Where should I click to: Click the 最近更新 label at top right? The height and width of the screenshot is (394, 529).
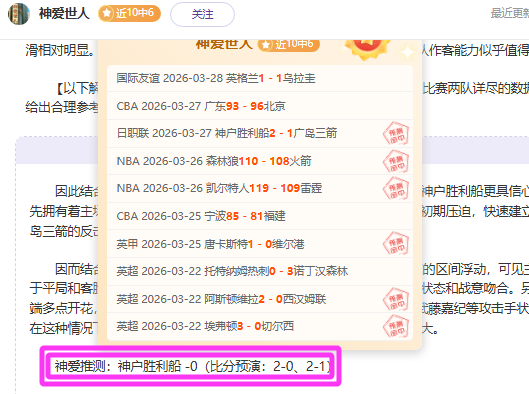tap(510, 13)
